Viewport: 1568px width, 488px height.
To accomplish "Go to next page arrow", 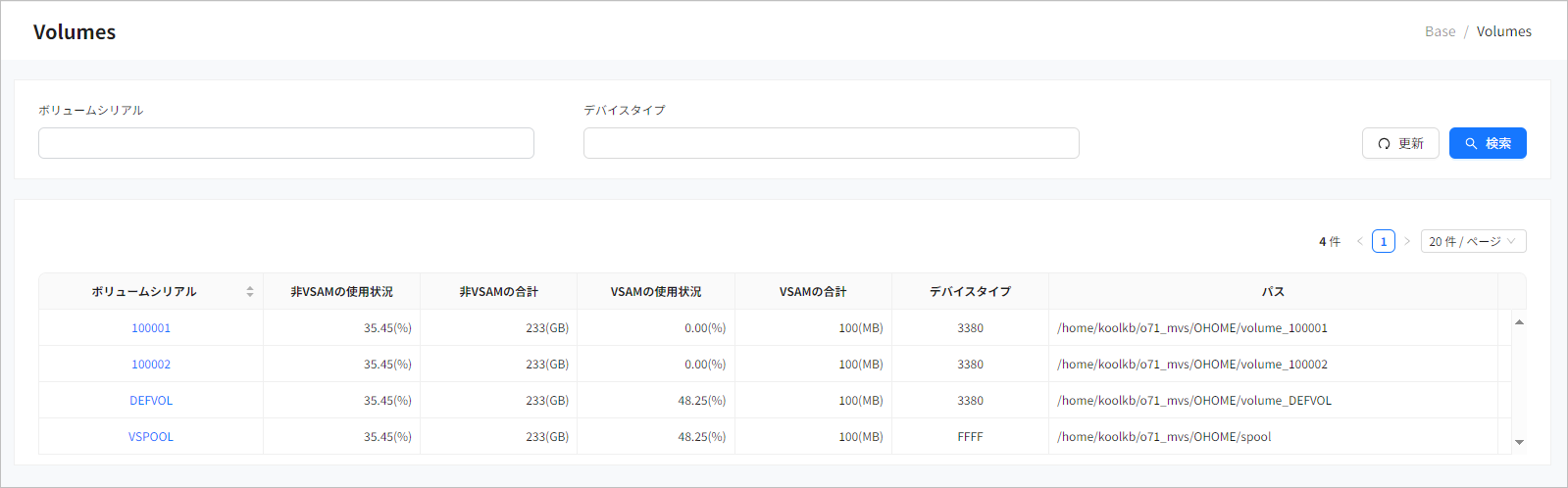I will 1407,241.
